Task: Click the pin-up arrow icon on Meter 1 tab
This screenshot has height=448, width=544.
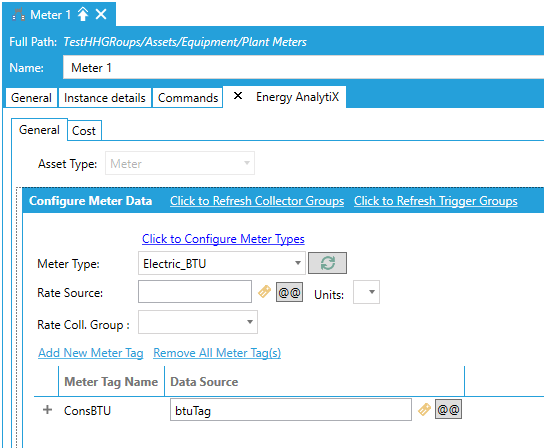Action: [83, 15]
